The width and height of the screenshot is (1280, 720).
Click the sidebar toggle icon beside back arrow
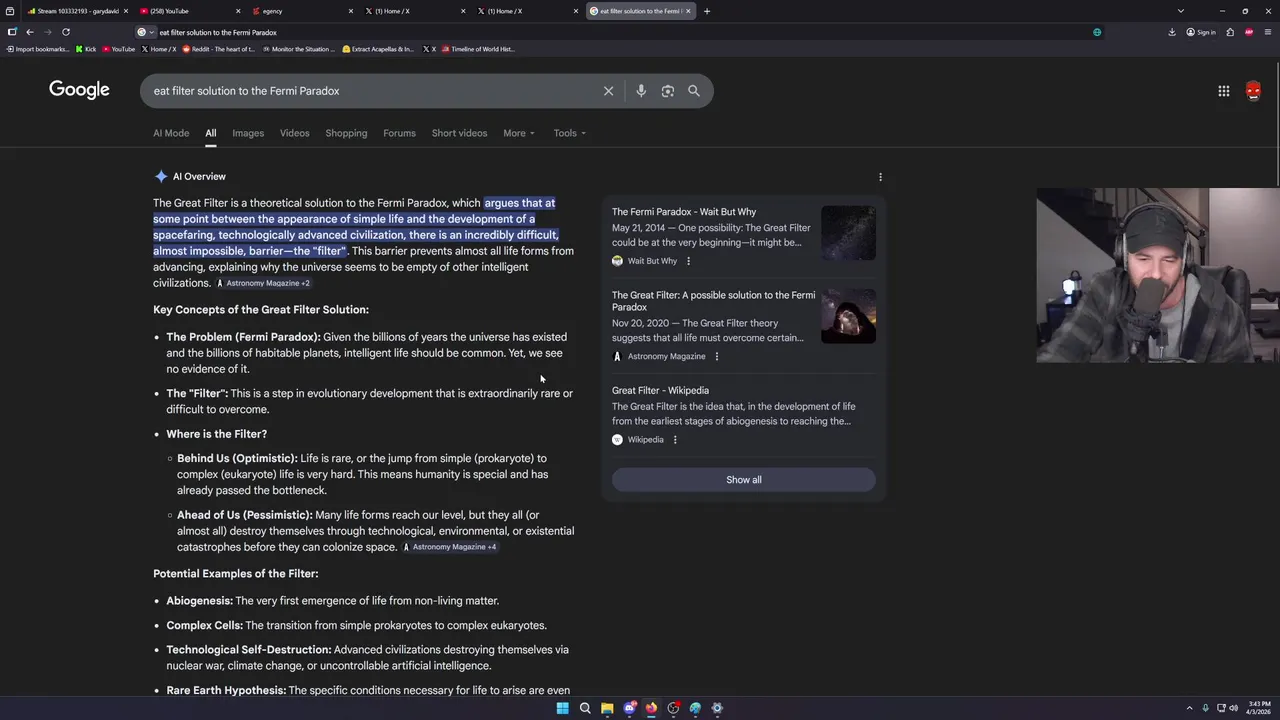point(12,32)
